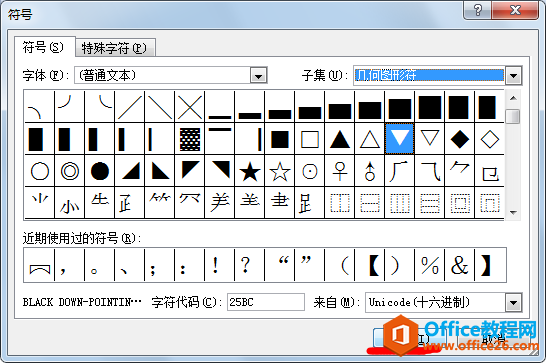Select the black star symbol
The width and height of the screenshot is (546, 363).
tap(250, 171)
